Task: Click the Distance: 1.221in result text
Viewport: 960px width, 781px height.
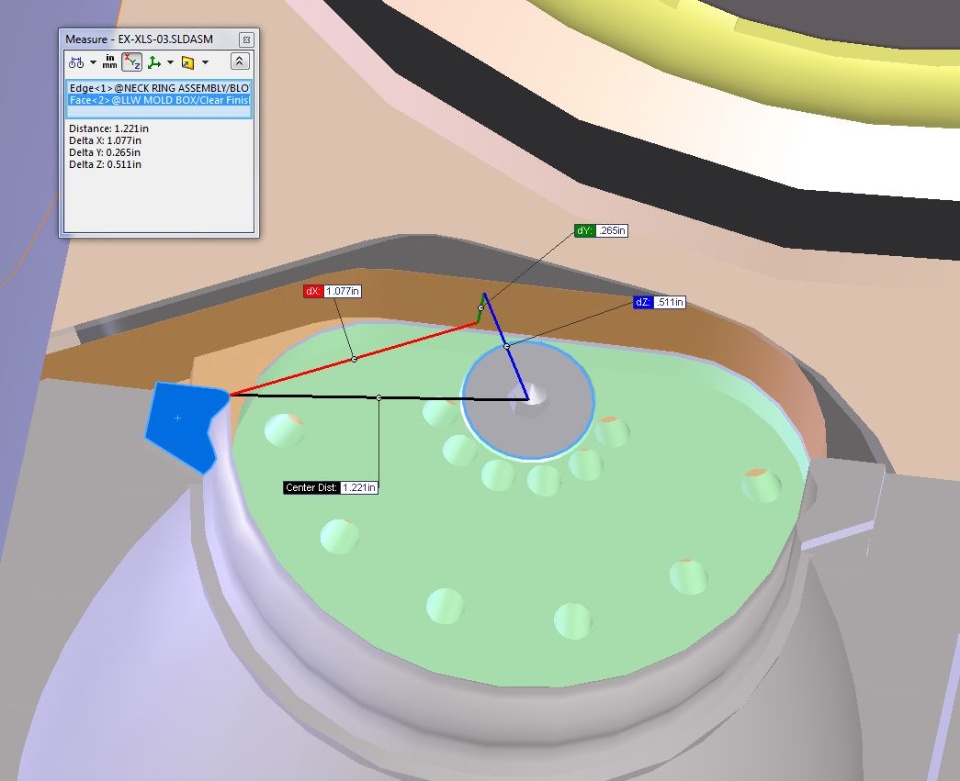Action: coord(109,129)
